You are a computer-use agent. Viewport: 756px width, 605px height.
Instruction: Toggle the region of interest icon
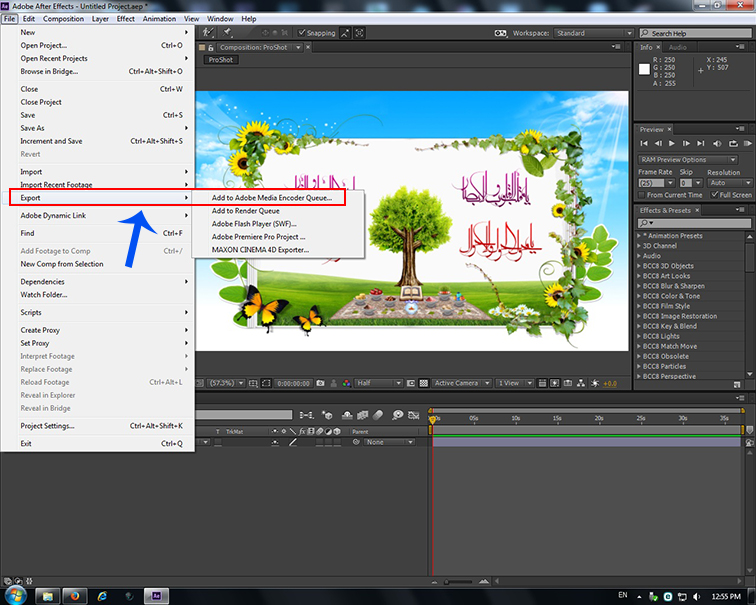(411, 383)
